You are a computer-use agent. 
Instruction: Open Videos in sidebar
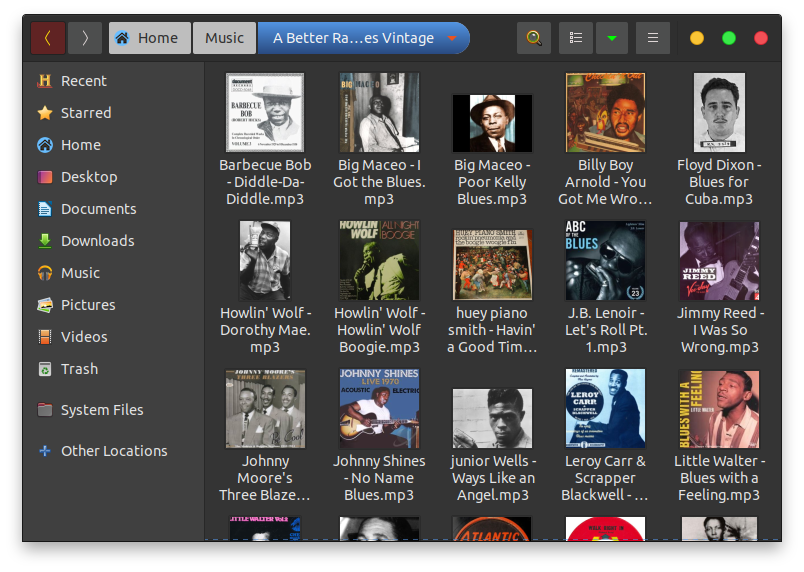coord(113,337)
